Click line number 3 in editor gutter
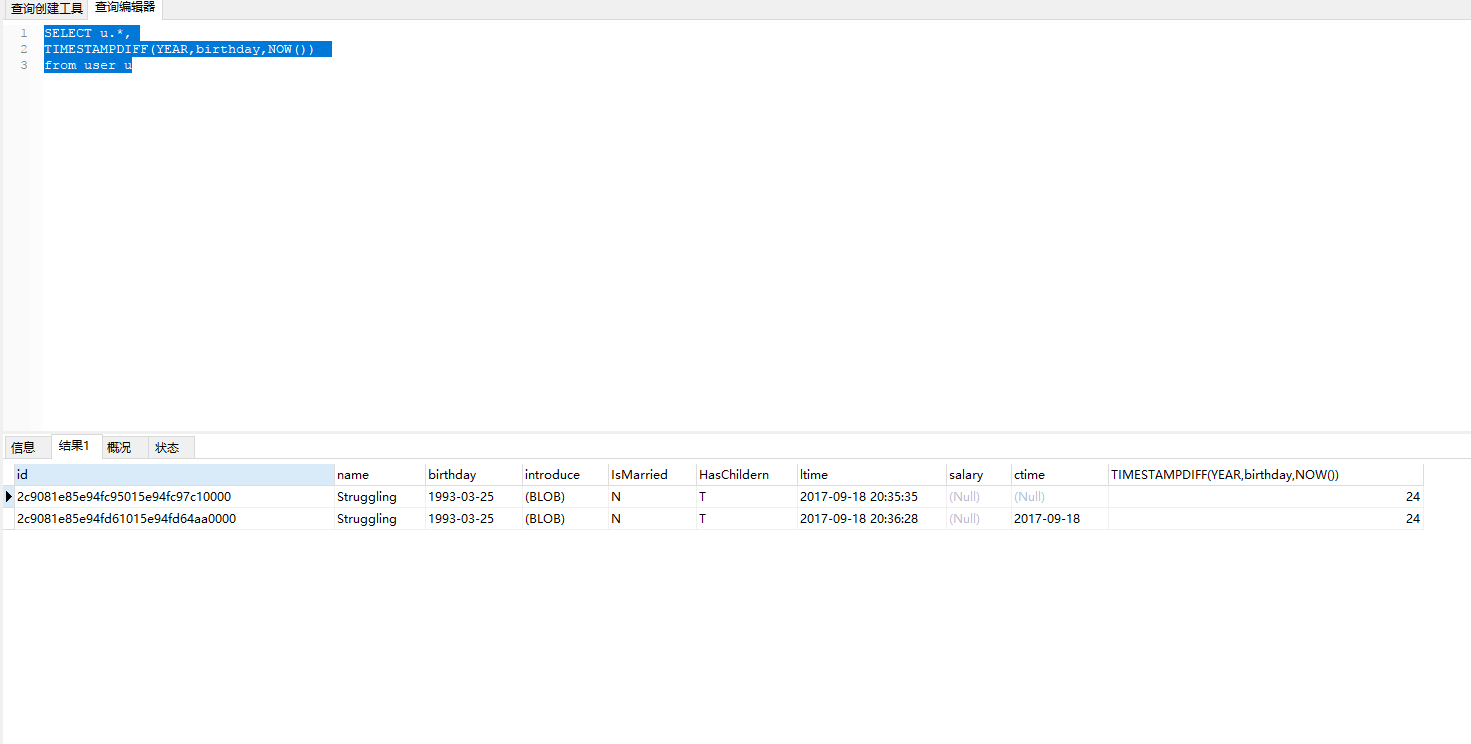 coord(23,65)
